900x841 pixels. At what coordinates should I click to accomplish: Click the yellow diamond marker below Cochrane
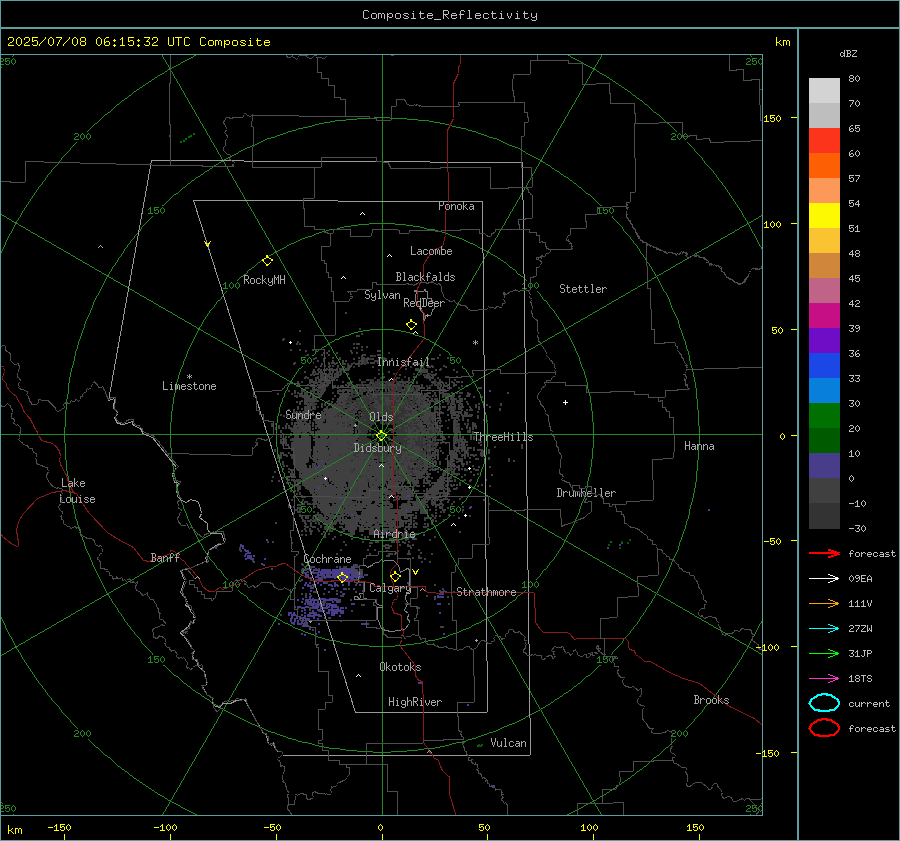coord(342,577)
